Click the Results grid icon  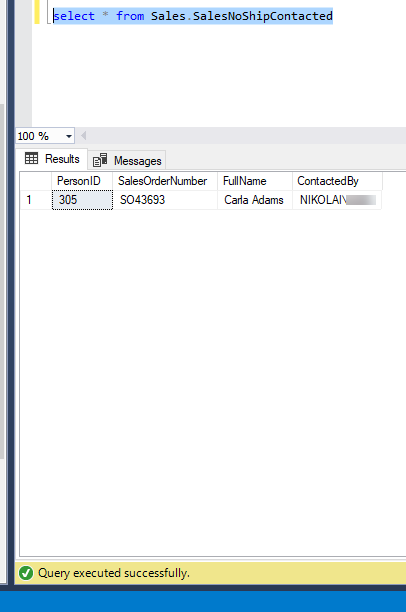31,158
